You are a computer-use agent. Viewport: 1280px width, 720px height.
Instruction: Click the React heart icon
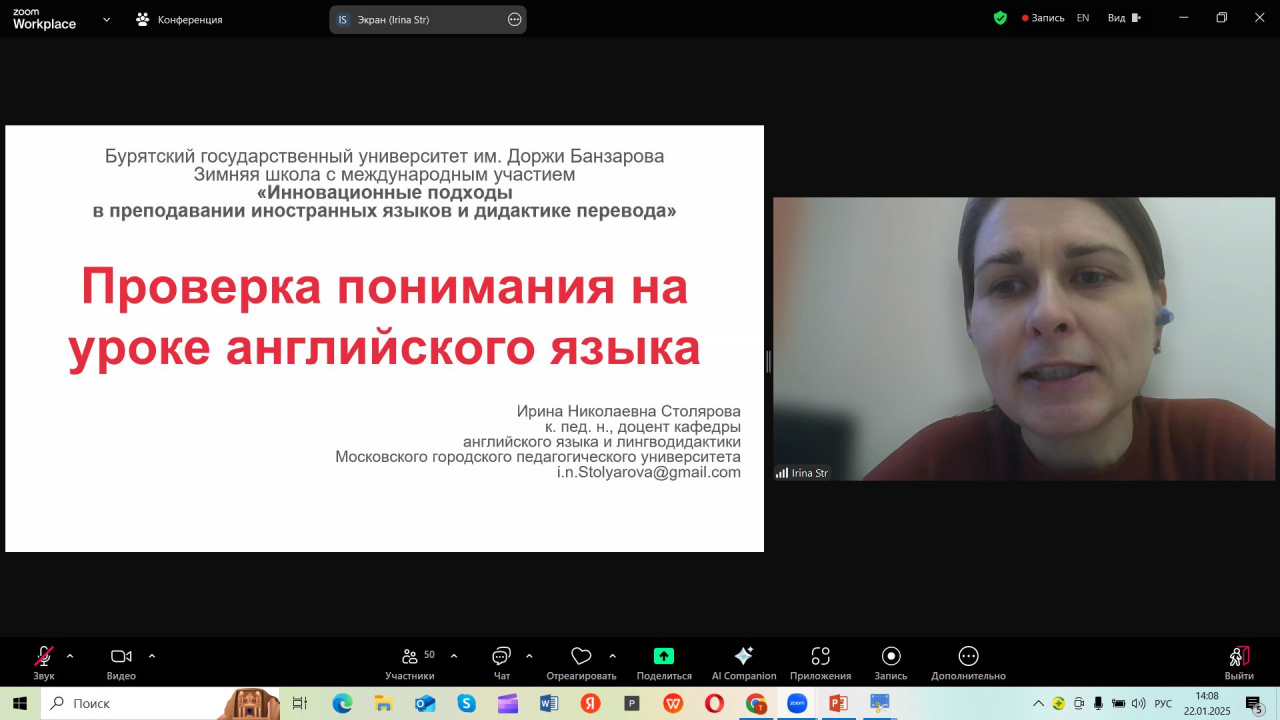point(581,657)
